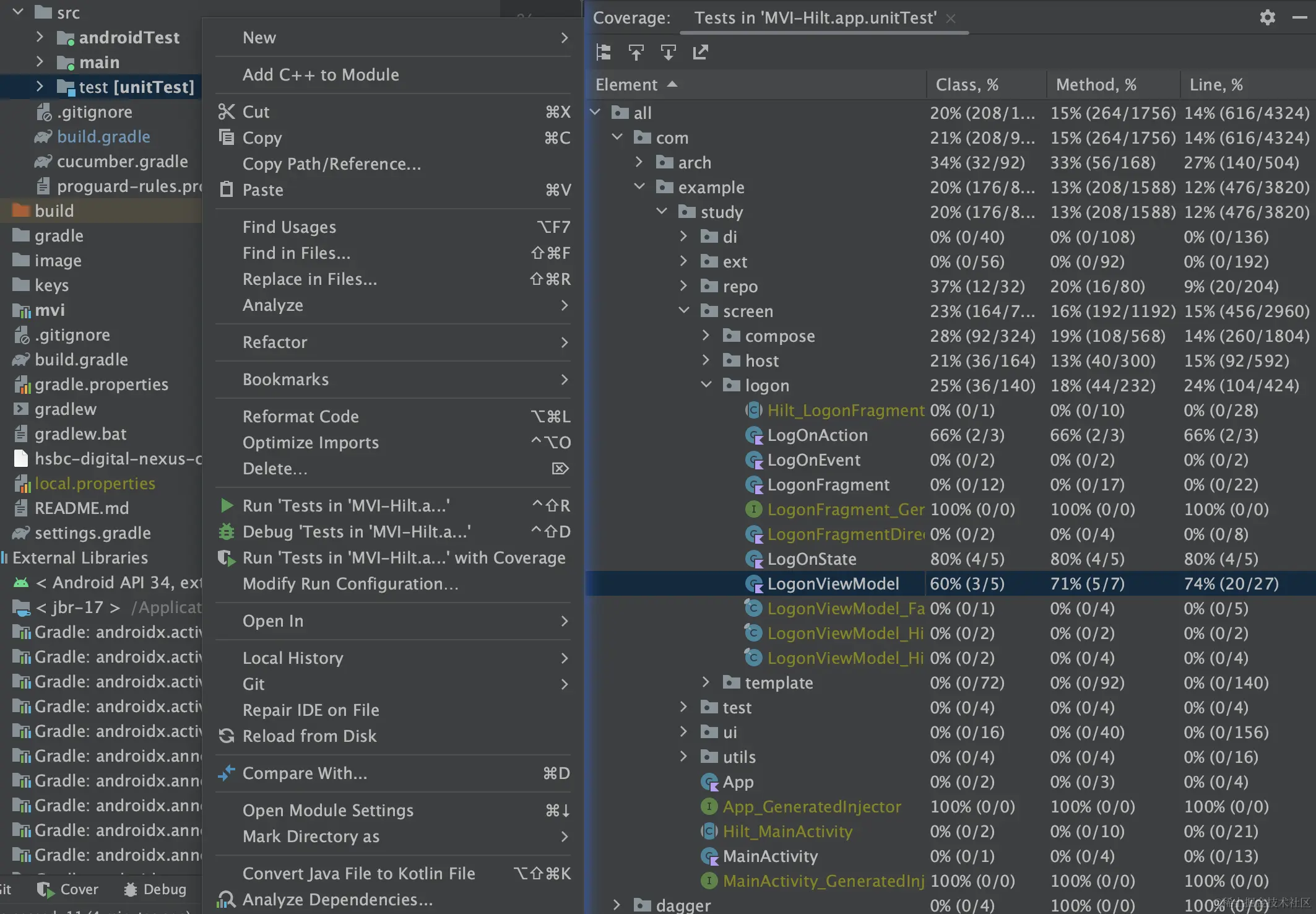The image size is (1316, 914).
Task: Expand the test [unitTest] folder
Action: pos(40,87)
